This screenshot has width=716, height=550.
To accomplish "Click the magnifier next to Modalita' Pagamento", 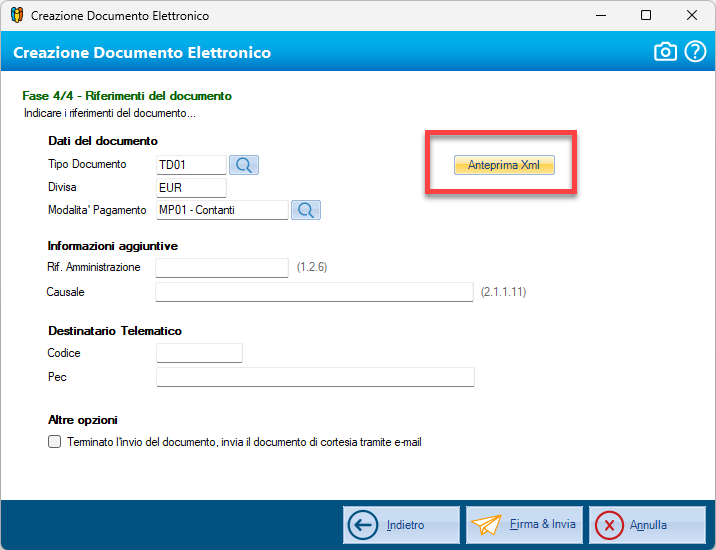I will pos(306,210).
